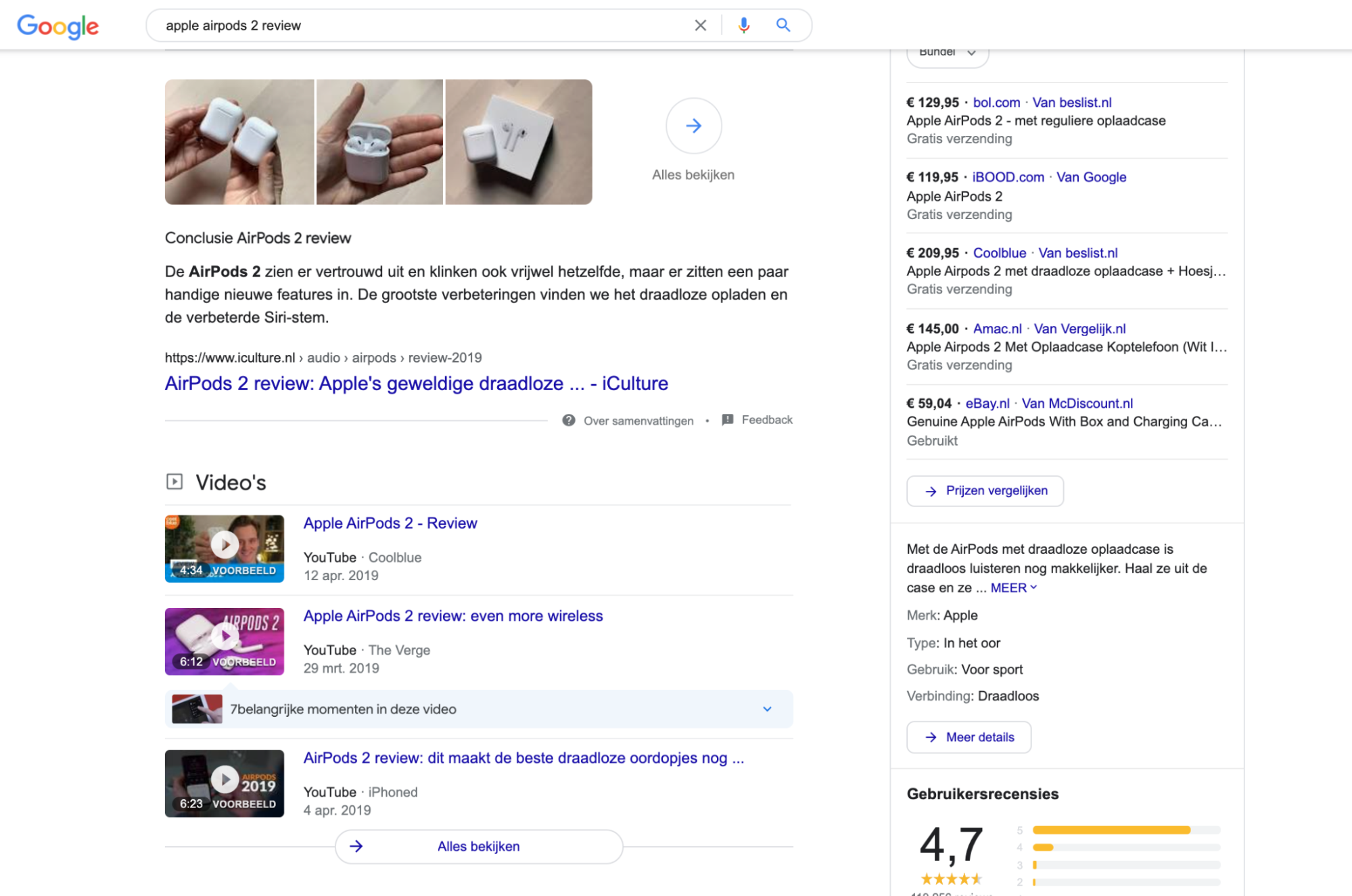Click the 5-star rating bar

pyautogui.click(x=1127, y=830)
